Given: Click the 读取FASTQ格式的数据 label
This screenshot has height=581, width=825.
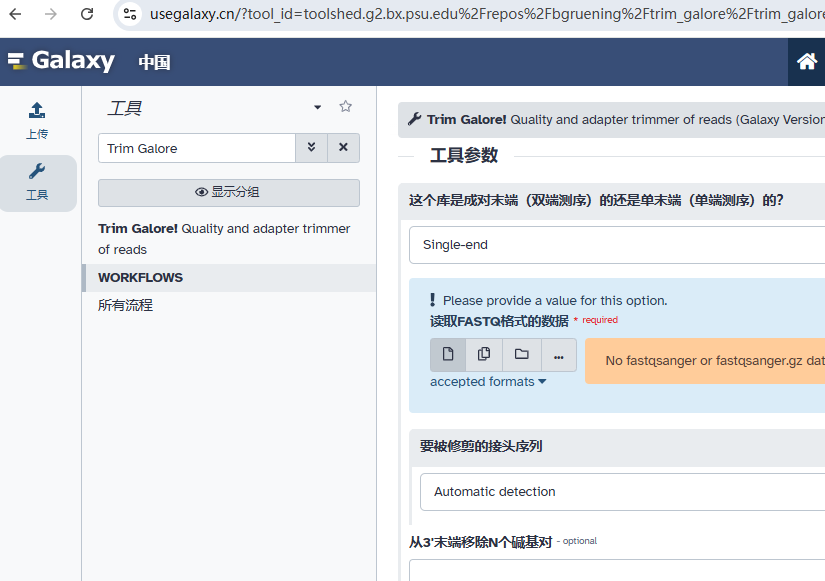Looking at the screenshot, I should pyautogui.click(x=499, y=321).
